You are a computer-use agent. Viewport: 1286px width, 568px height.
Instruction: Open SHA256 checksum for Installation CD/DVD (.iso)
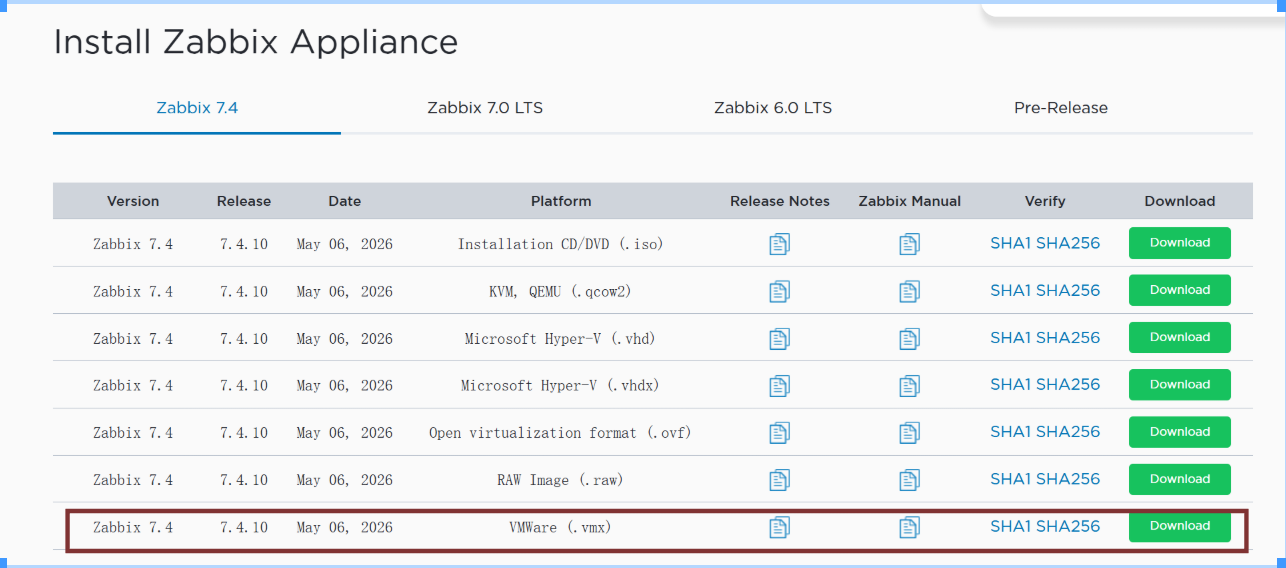coord(1068,243)
